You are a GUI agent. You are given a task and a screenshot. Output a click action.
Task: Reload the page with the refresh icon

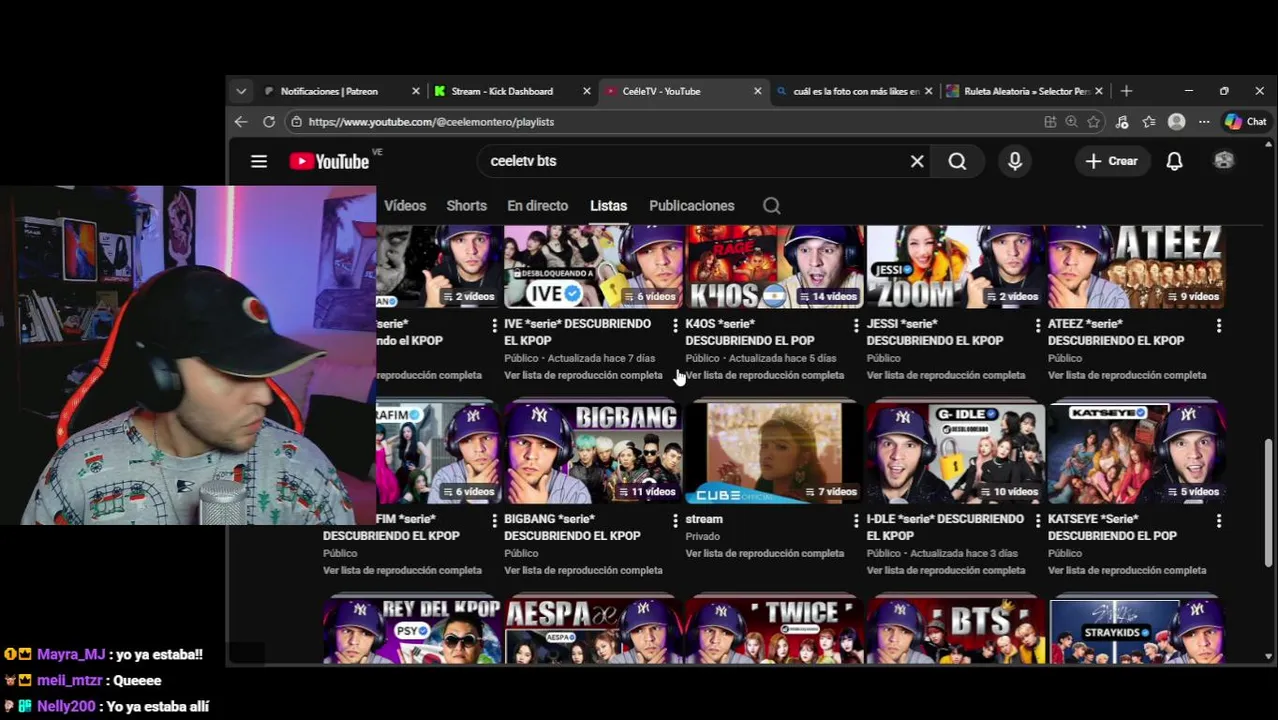(269, 122)
